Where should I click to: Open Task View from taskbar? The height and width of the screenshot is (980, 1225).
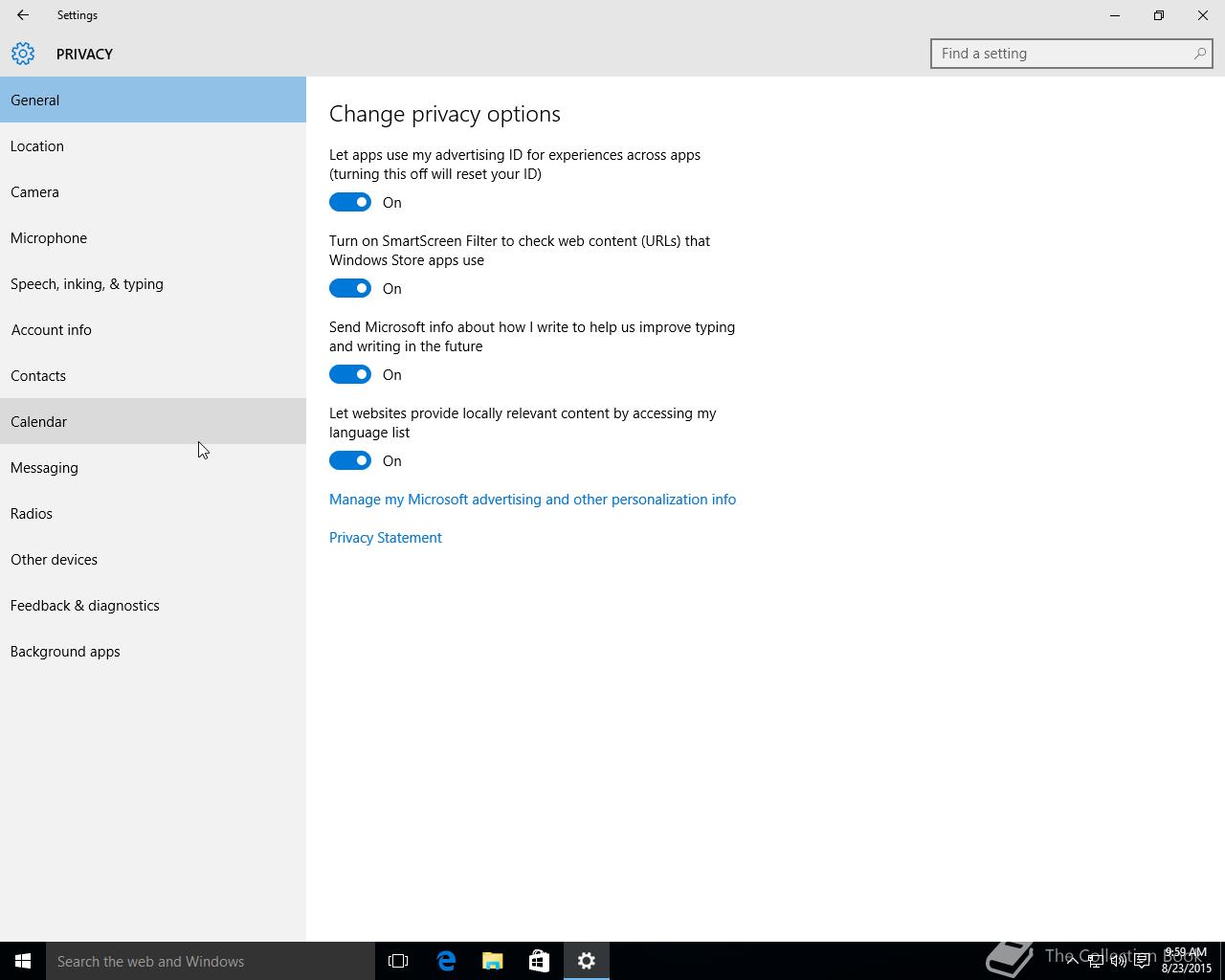click(398, 961)
